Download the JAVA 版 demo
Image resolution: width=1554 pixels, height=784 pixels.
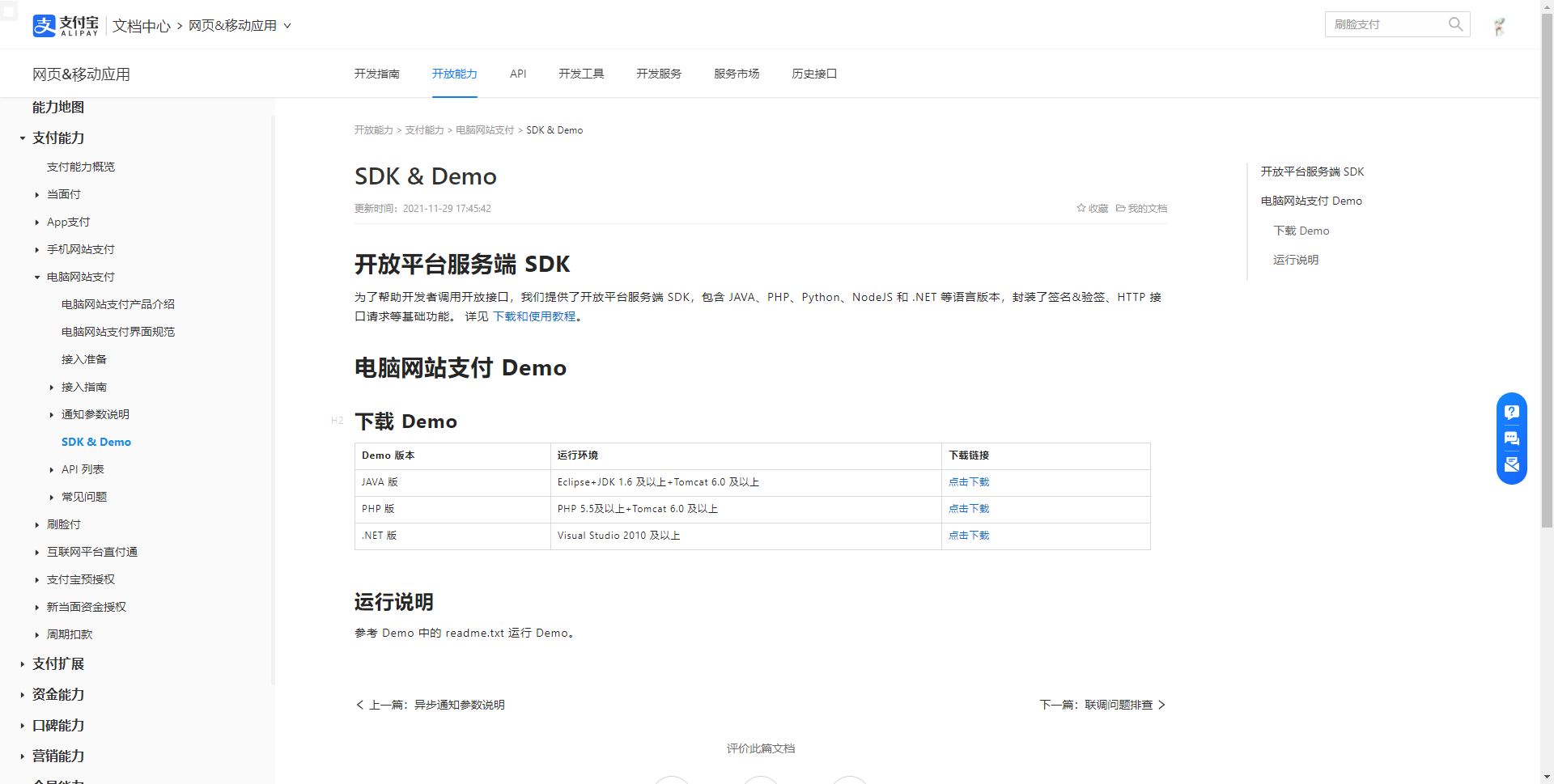point(969,482)
